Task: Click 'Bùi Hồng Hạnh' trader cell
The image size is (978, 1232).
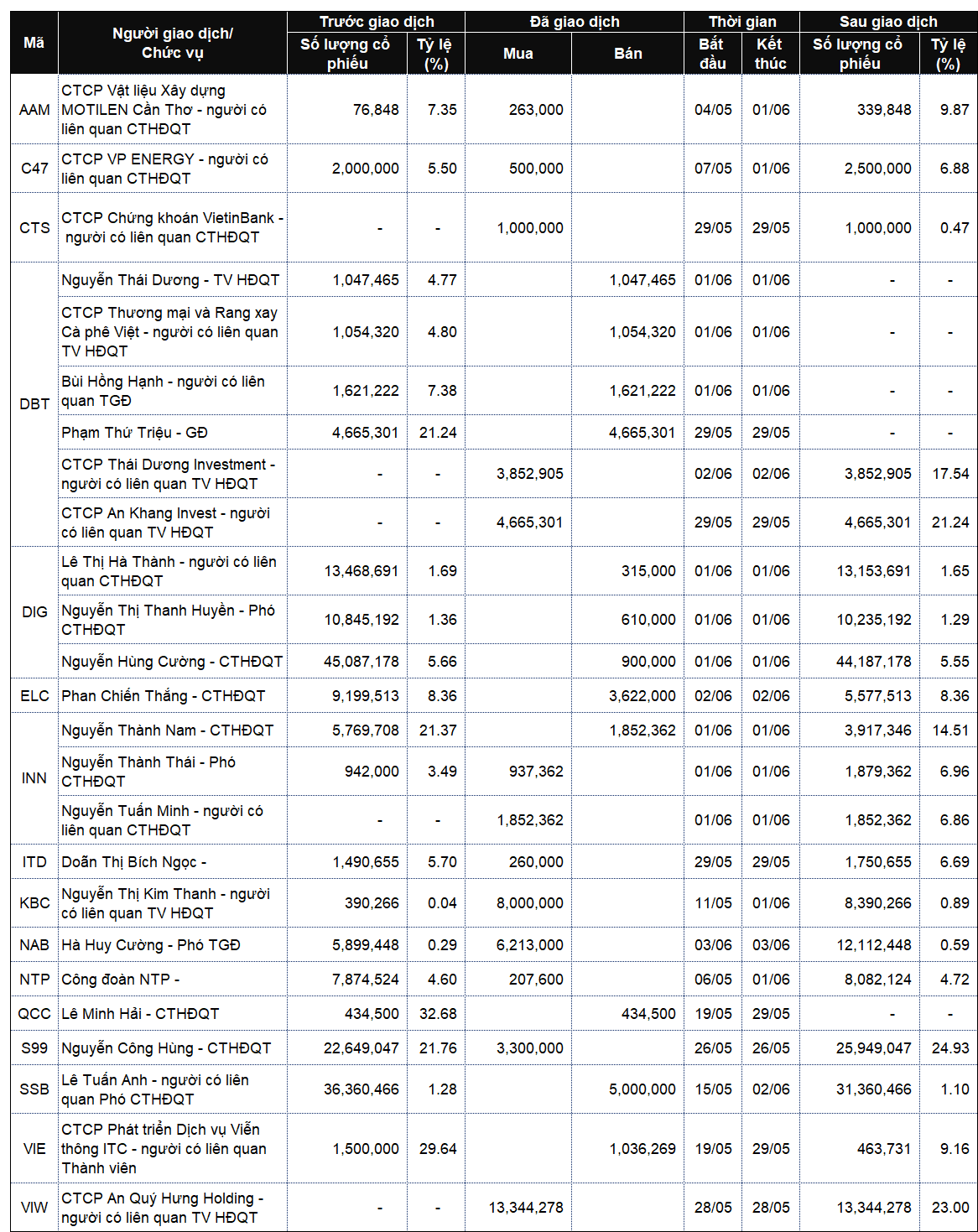Action: click(x=173, y=391)
